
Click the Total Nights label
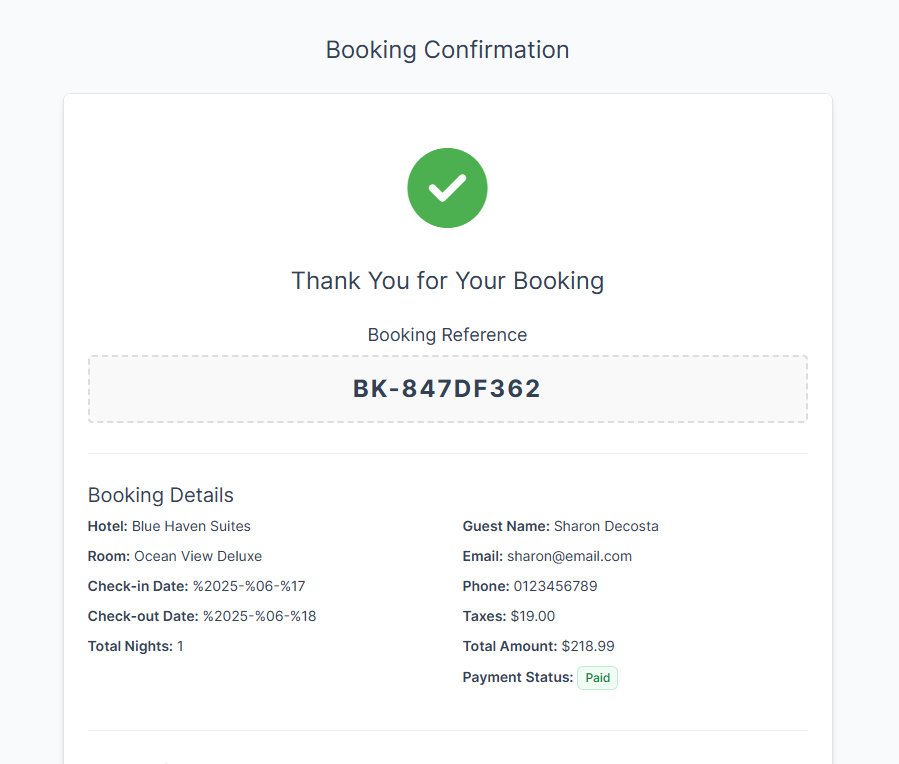tap(130, 646)
